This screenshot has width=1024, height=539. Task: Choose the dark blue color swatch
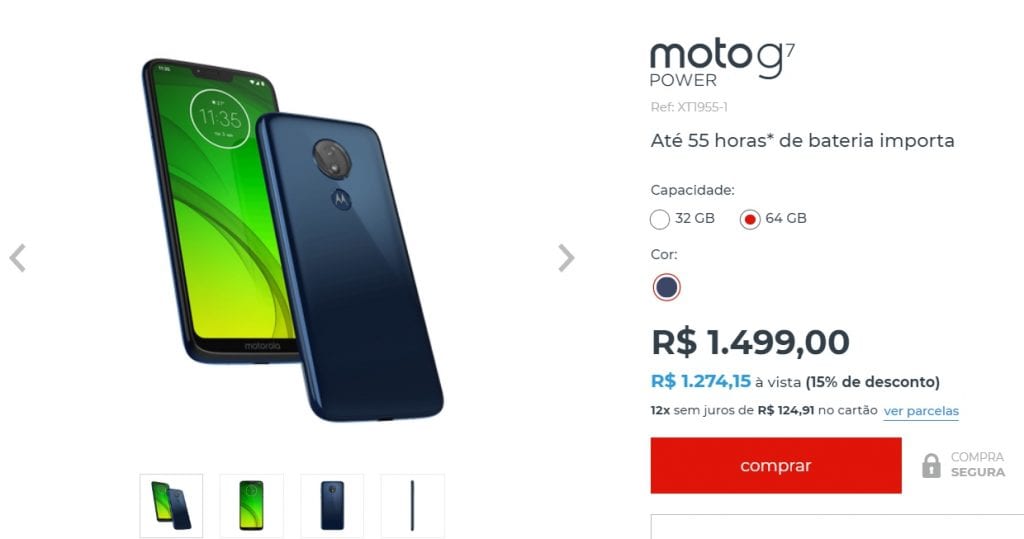tap(666, 287)
